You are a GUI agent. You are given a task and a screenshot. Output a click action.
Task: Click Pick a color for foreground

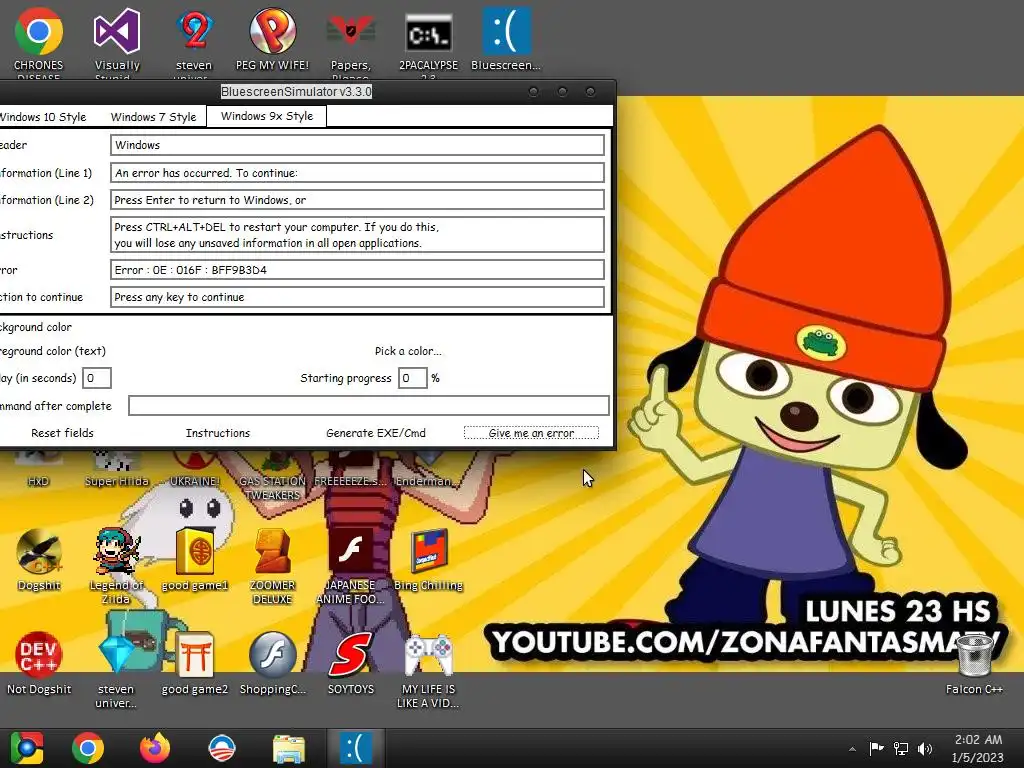(408, 351)
